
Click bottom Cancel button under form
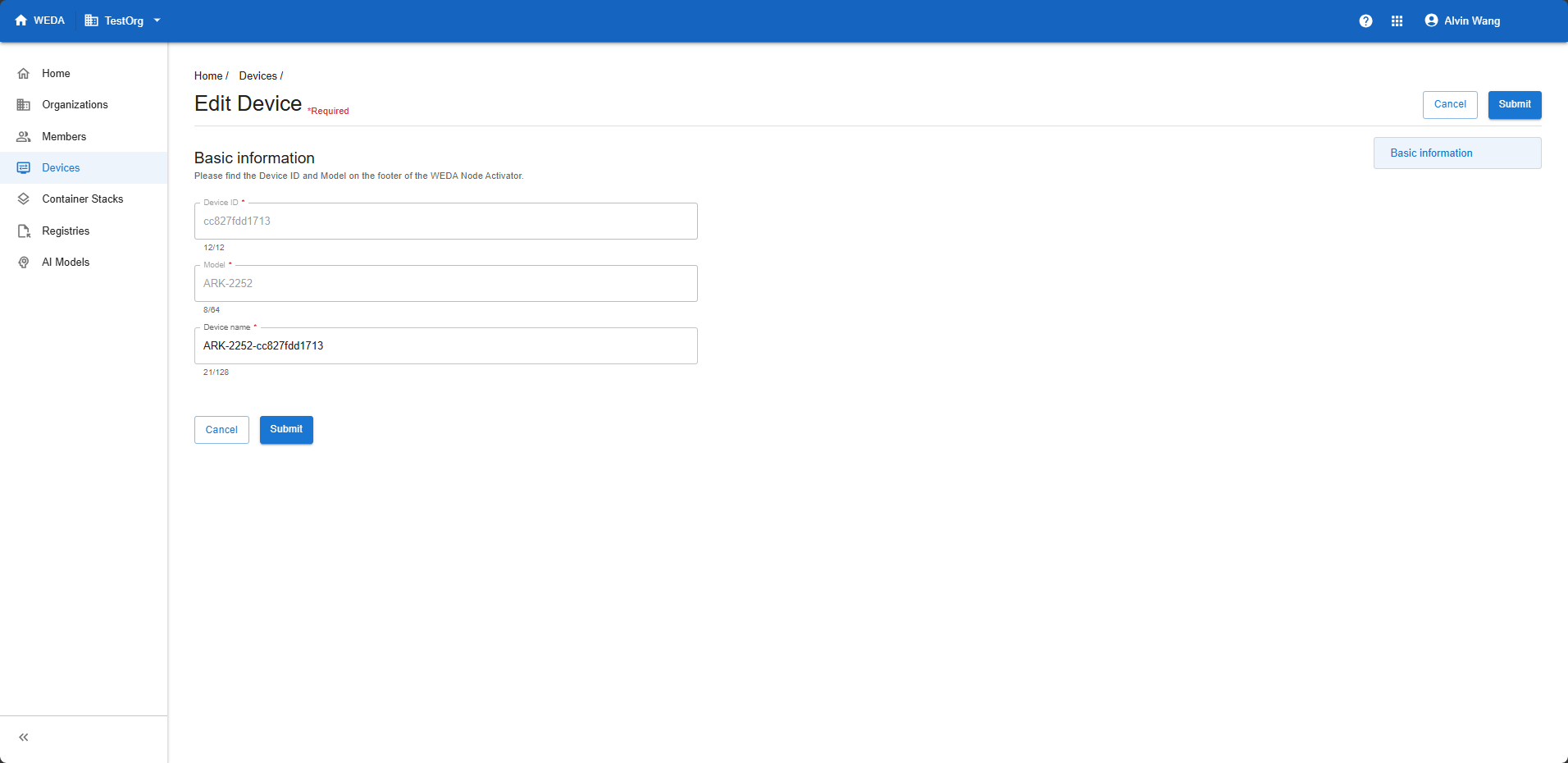point(221,430)
